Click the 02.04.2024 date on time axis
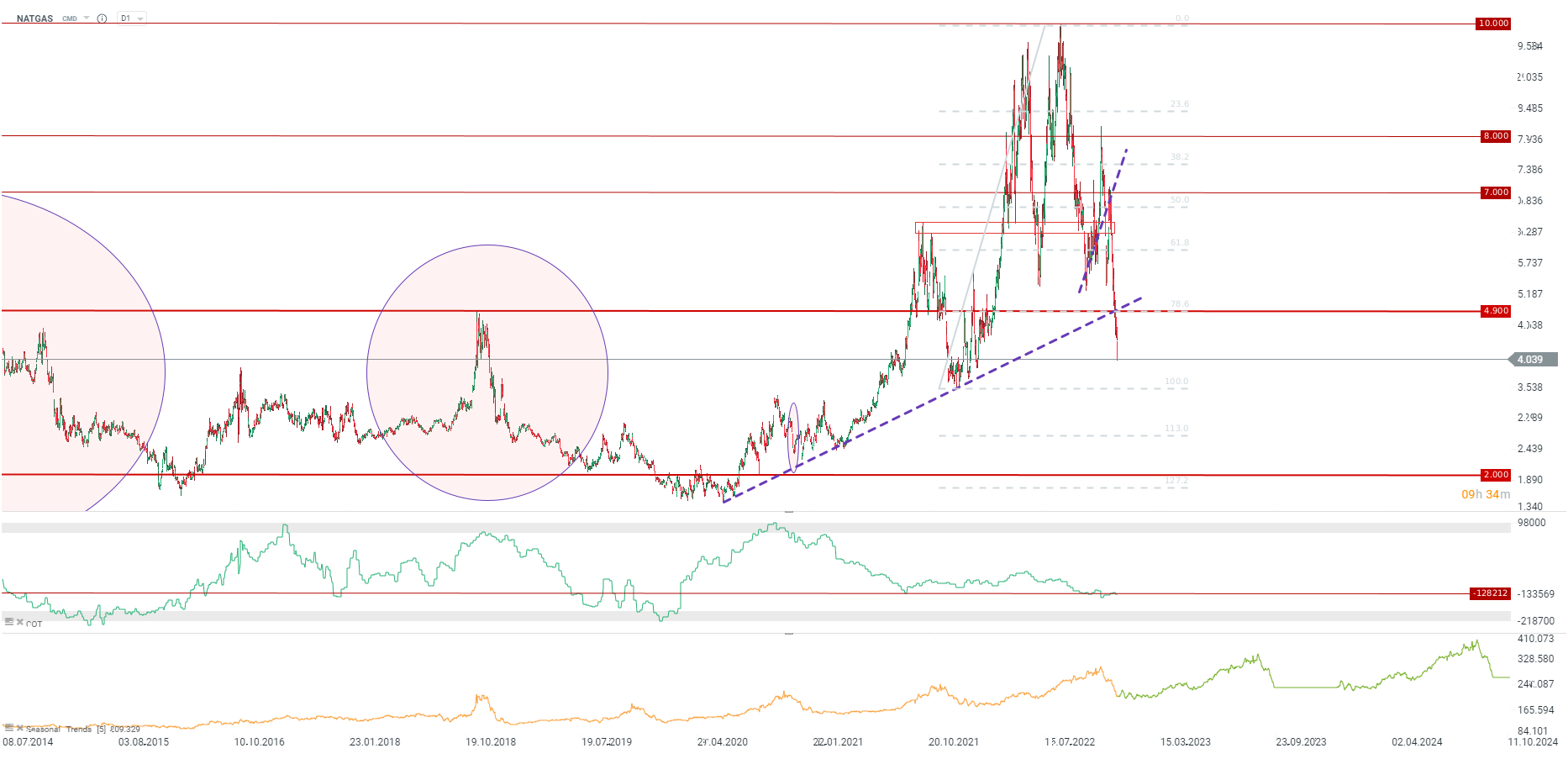This screenshot has width=1568, height=764. (1418, 742)
